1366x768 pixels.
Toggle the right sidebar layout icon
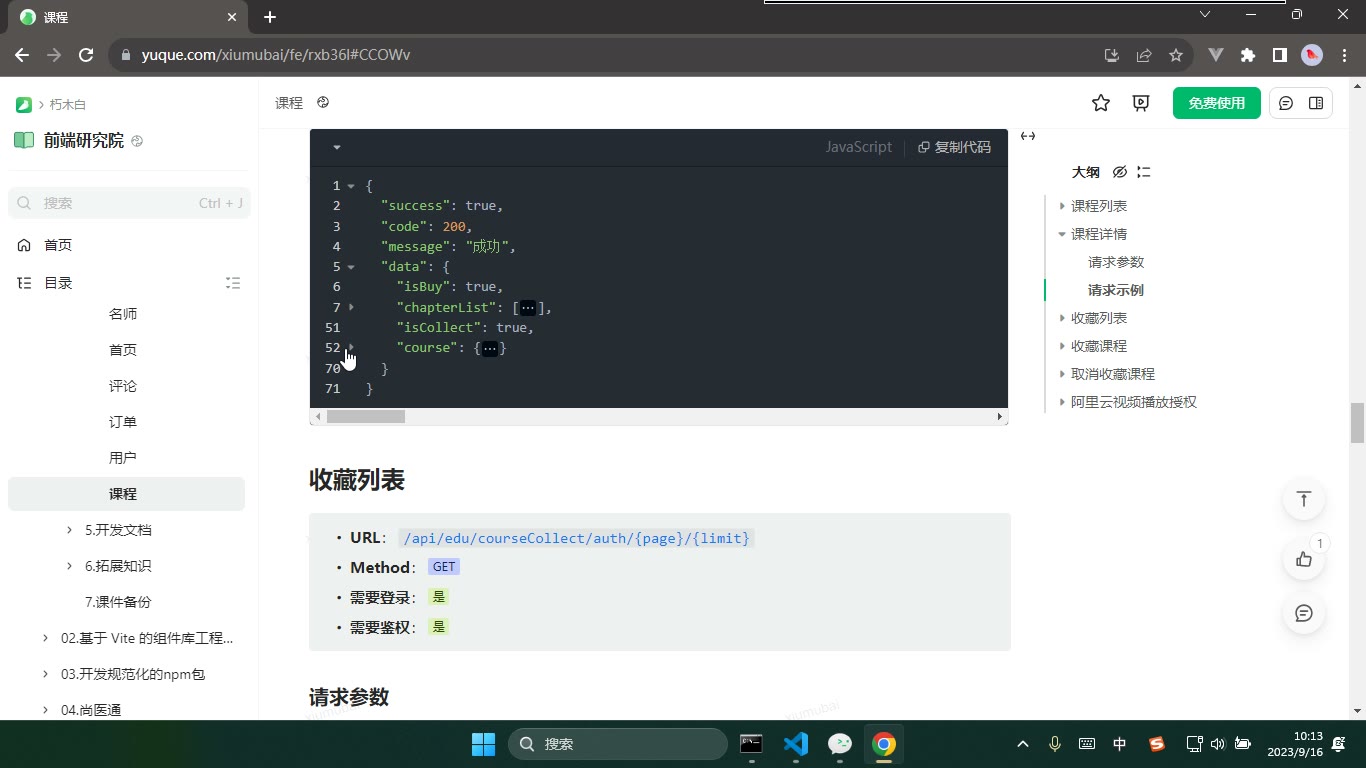(x=1316, y=103)
